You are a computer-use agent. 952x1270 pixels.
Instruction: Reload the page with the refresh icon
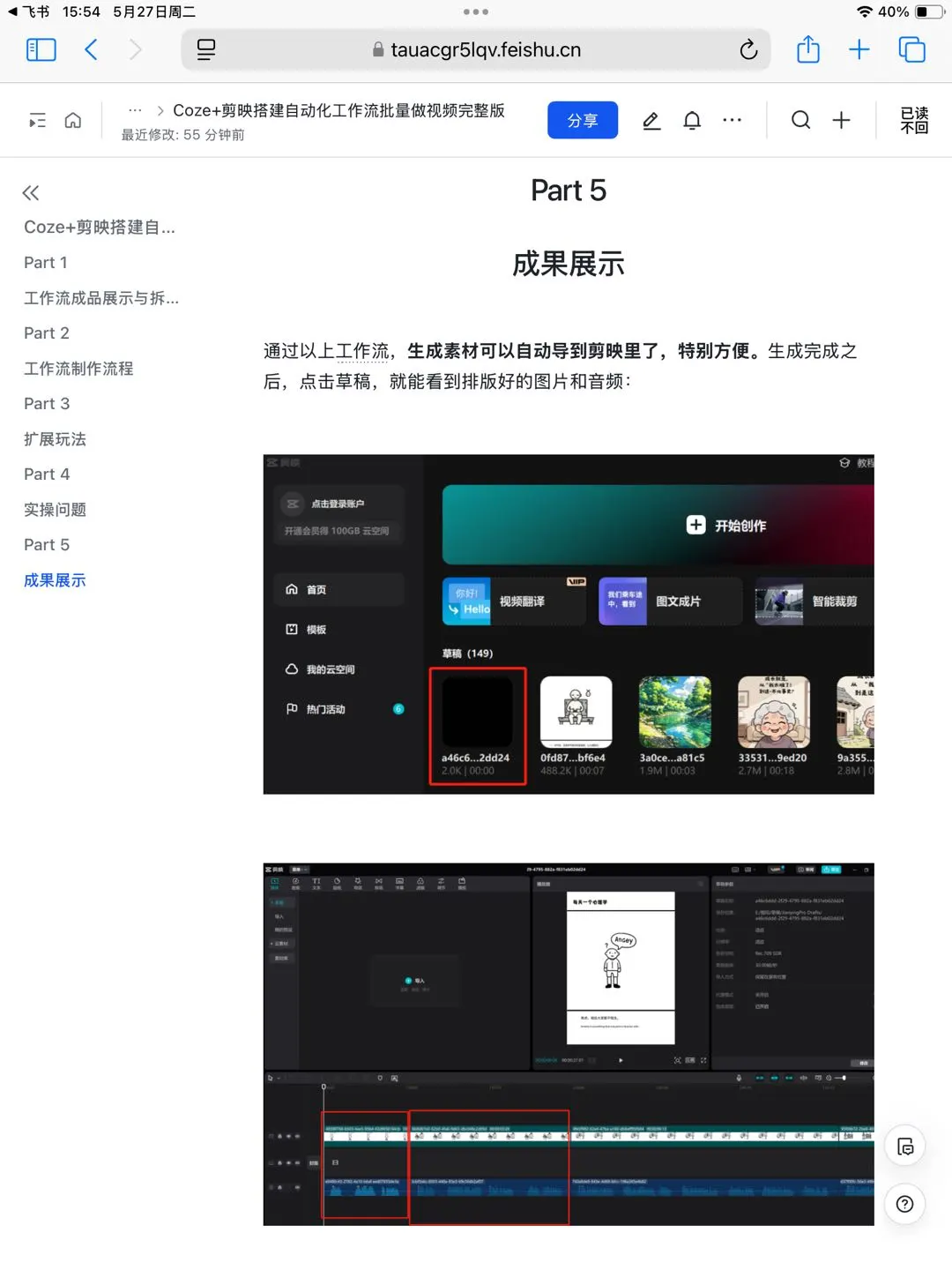[x=748, y=50]
